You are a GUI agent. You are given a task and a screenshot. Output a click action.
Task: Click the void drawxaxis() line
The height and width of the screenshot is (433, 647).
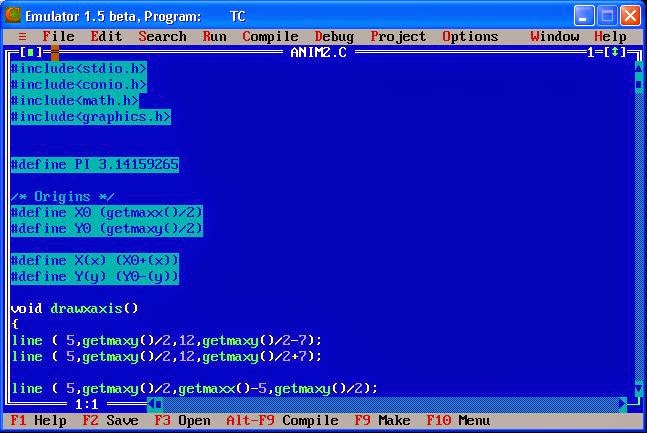[x=74, y=308]
